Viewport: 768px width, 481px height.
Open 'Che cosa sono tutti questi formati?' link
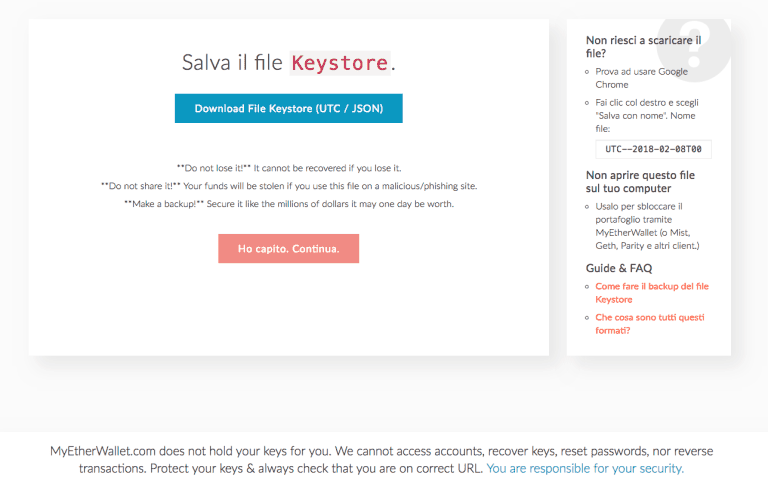[649, 324]
